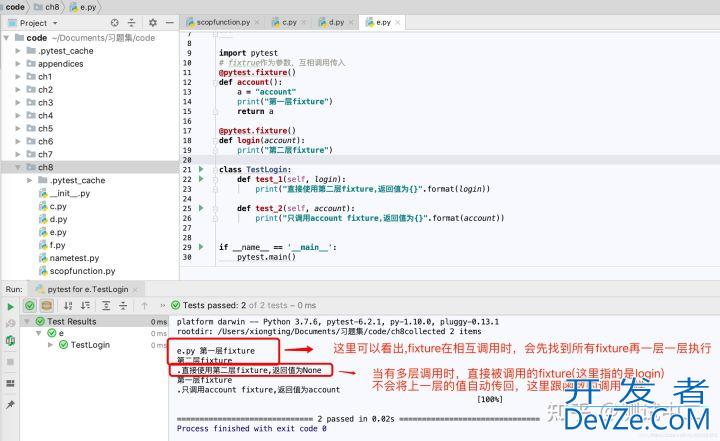
Task: Expand the ch1 folder
Action: (18, 76)
